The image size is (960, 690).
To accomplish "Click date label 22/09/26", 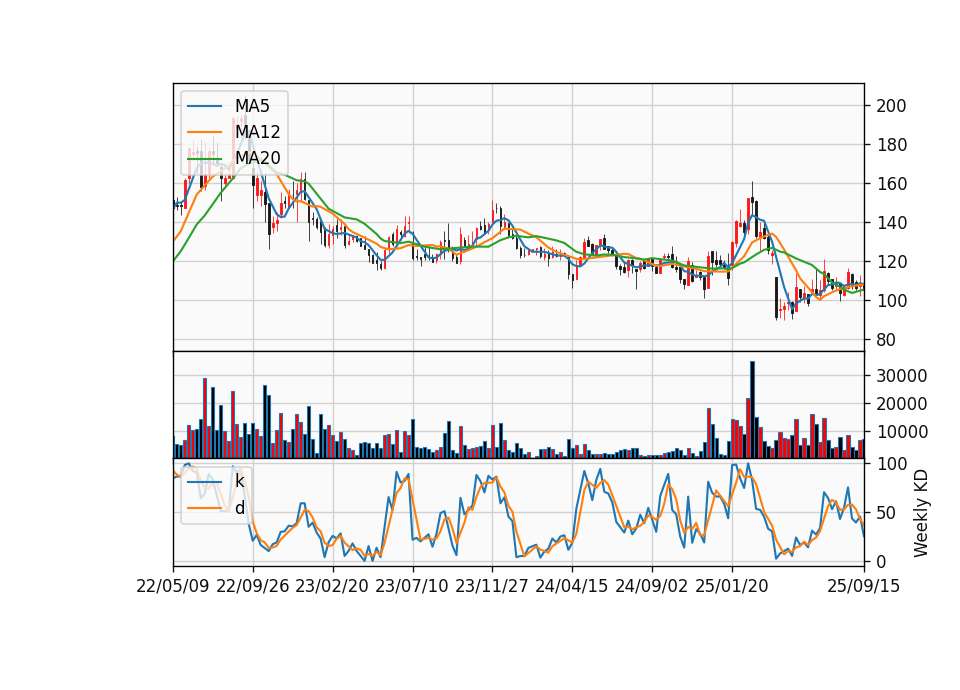I will 253,586.
